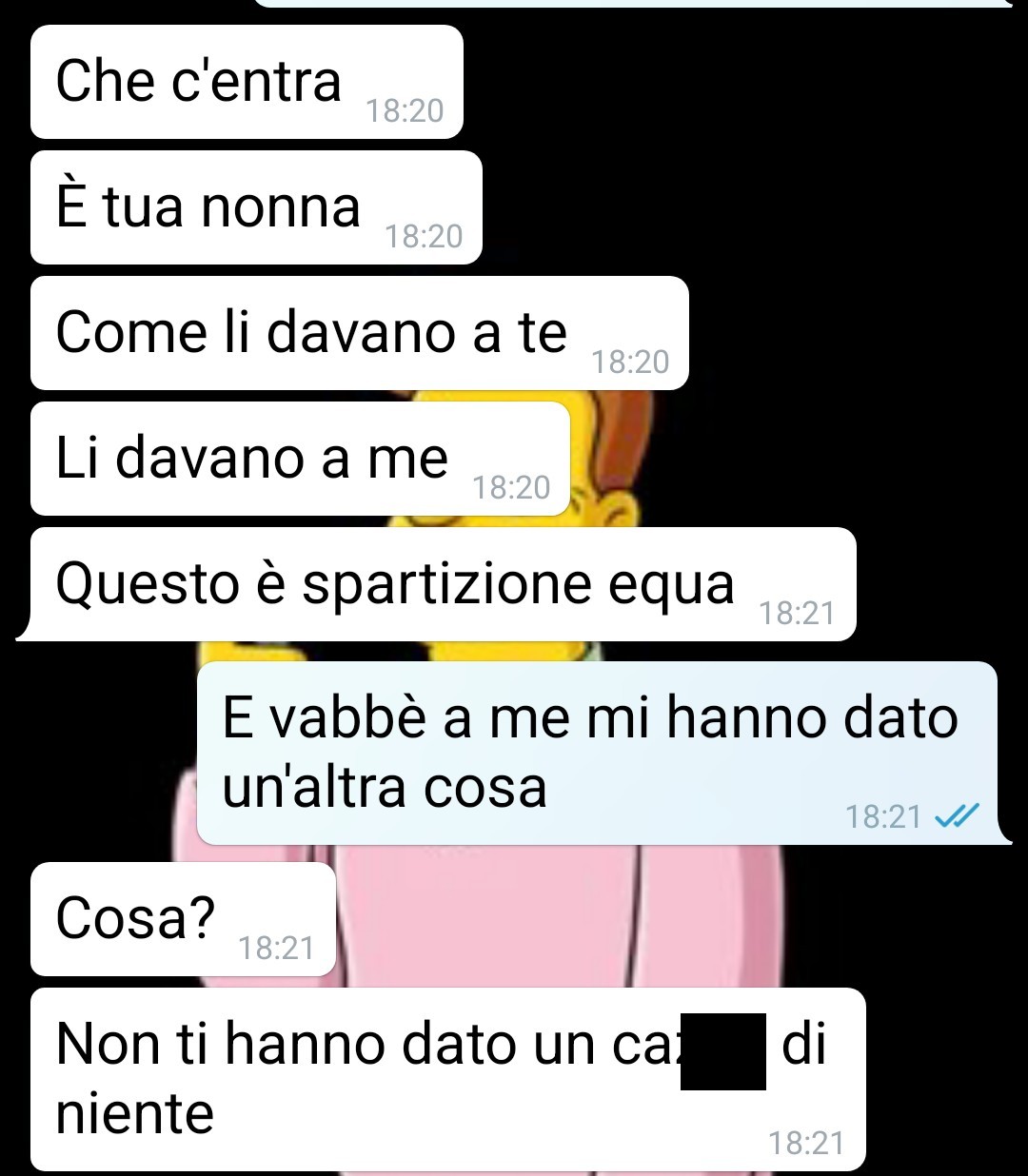Image resolution: width=1028 pixels, height=1176 pixels.
Task: Tap the blue double-check read receipt
Action: point(957,816)
